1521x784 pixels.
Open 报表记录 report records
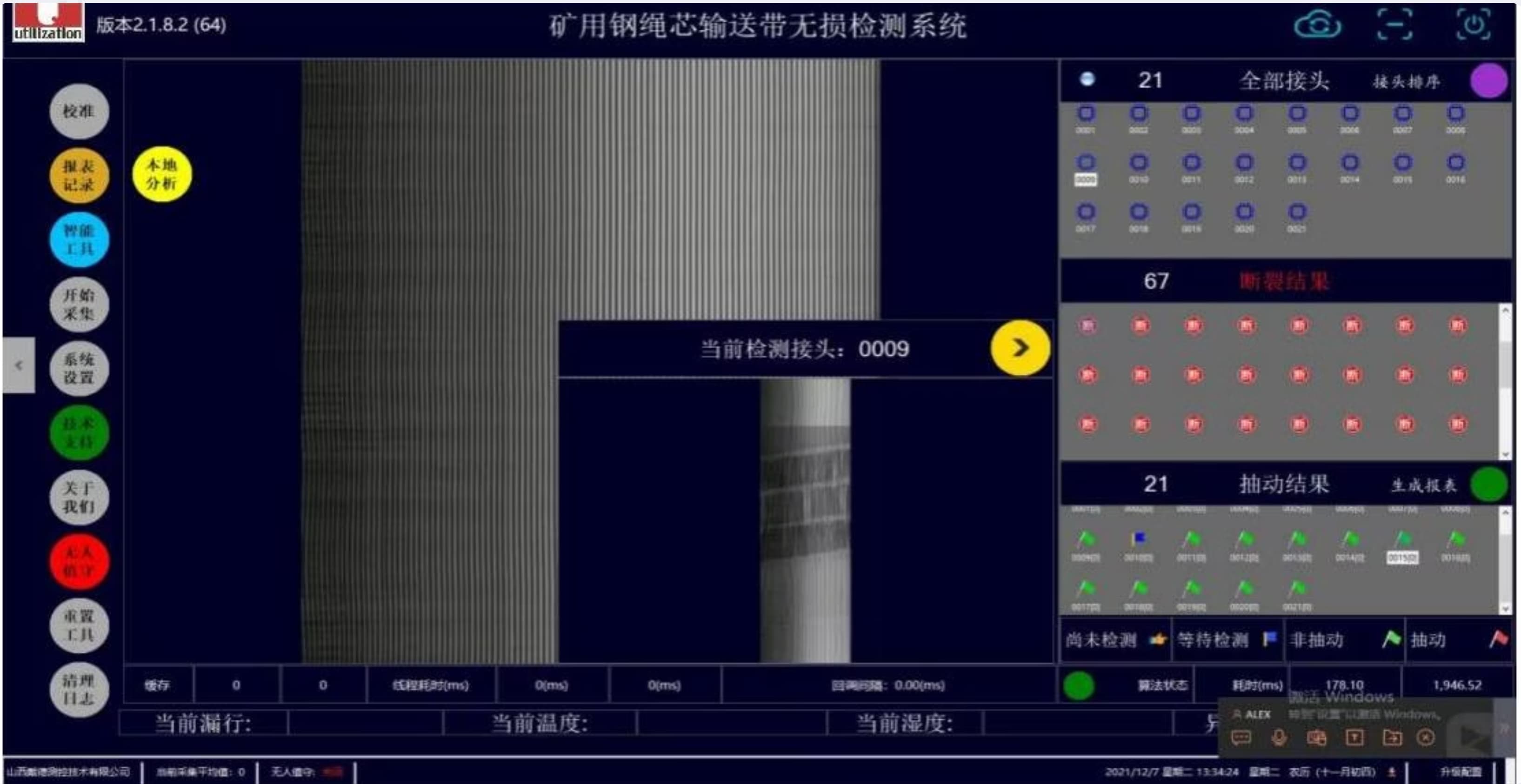pyautogui.click(x=79, y=175)
